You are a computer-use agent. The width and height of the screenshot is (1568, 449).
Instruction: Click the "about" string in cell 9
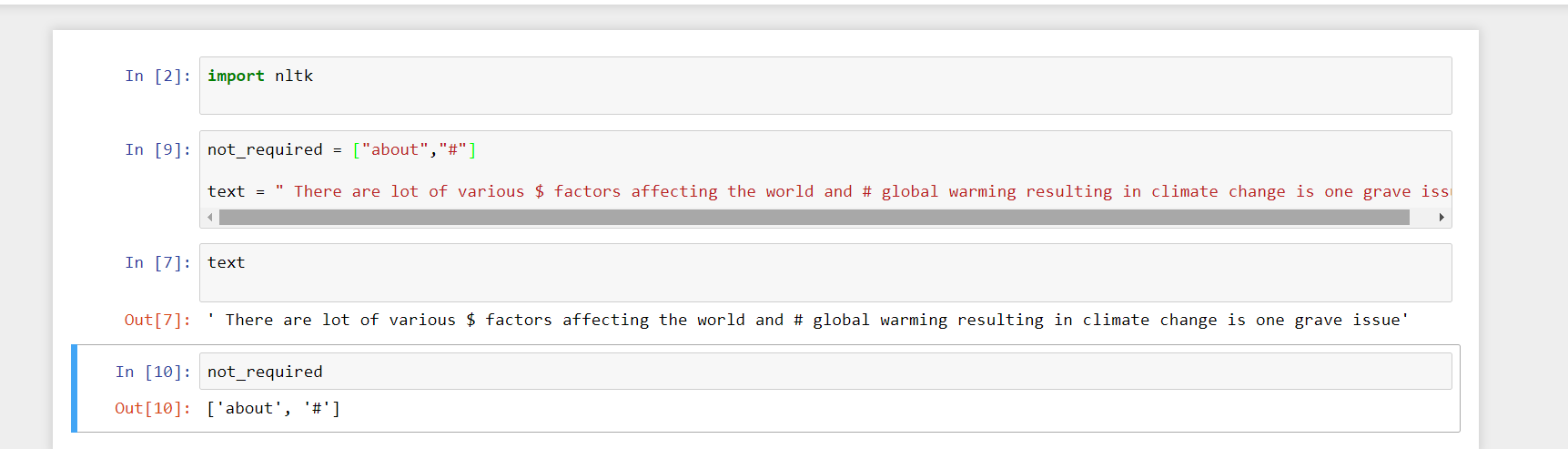(x=395, y=150)
